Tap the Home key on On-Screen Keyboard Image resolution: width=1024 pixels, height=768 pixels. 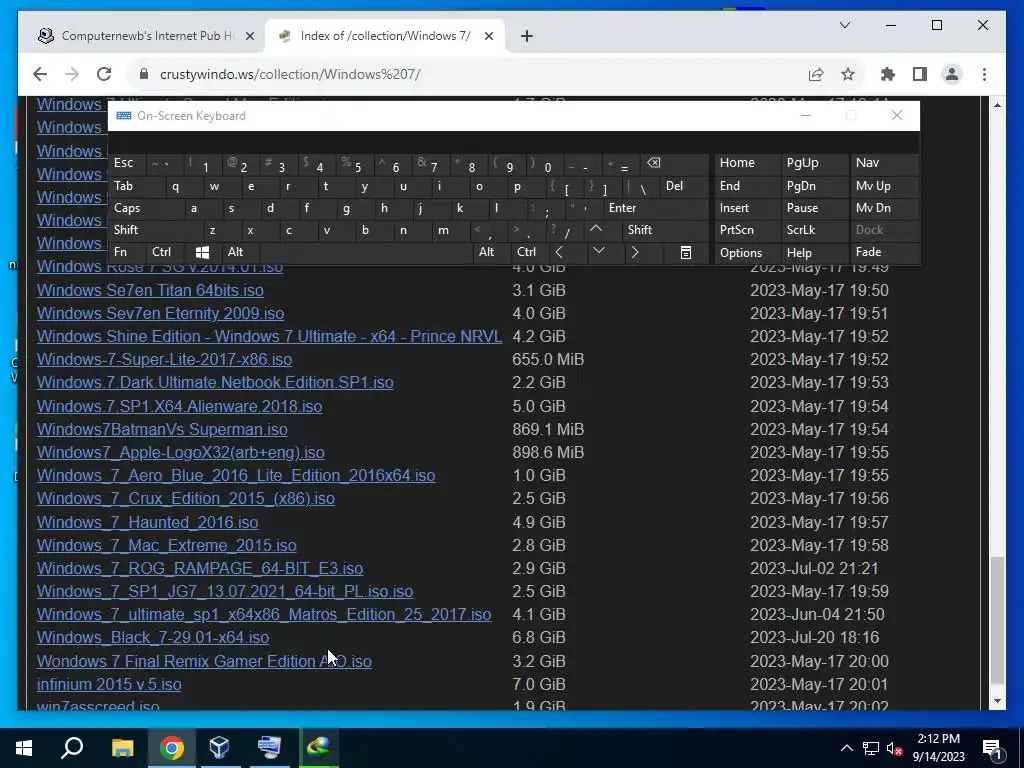coord(747,163)
